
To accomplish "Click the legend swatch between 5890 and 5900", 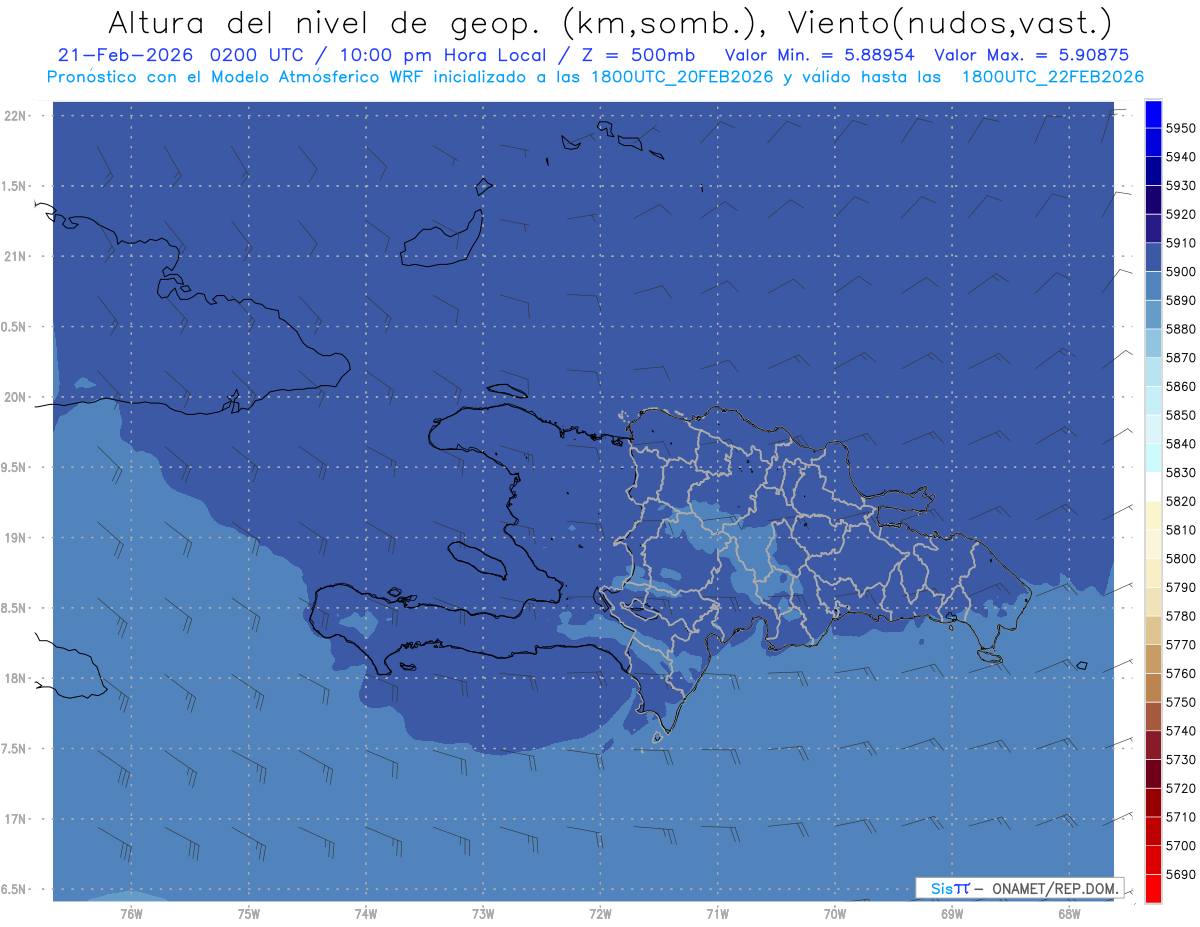I will [x=1153, y=286].
